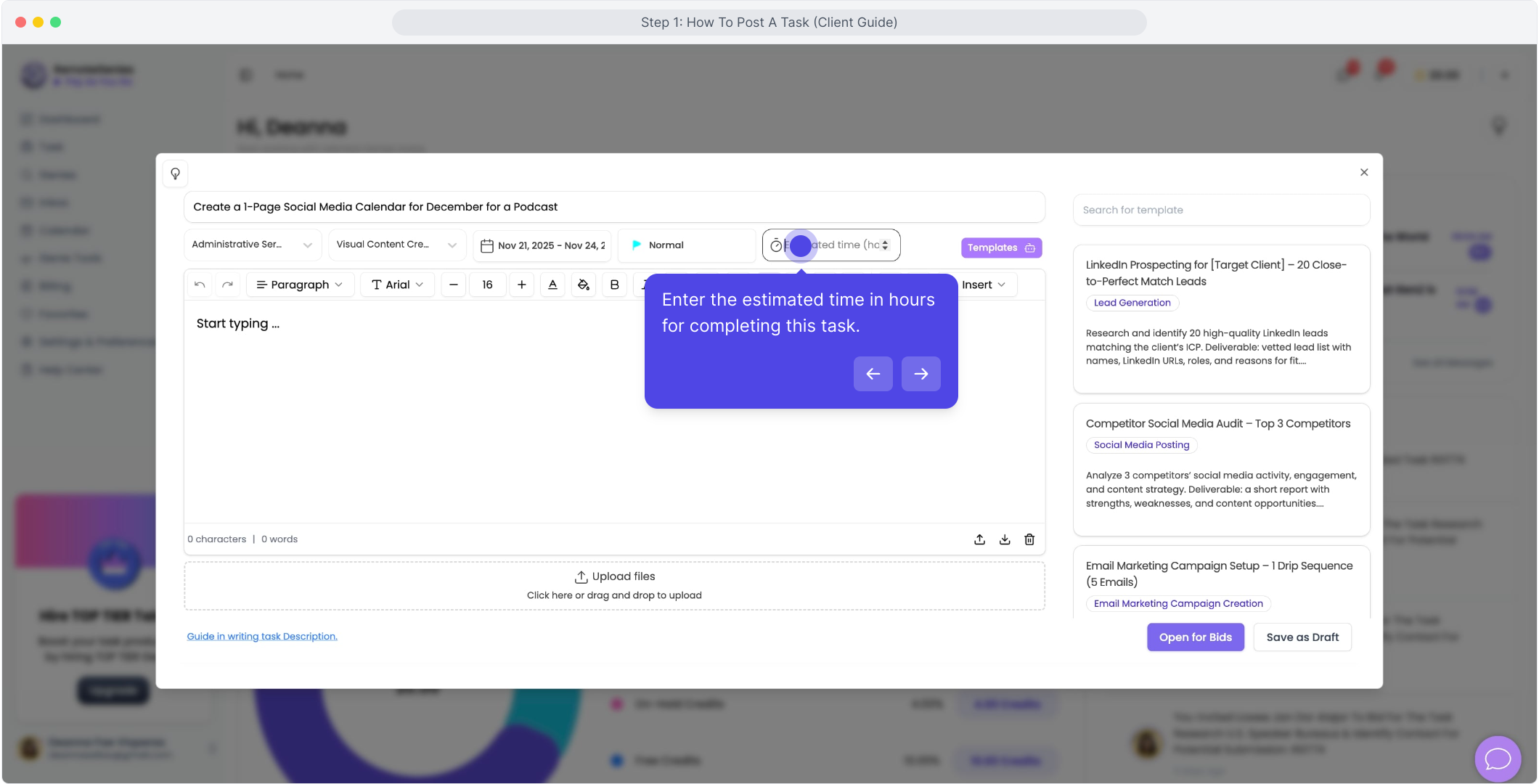Open the Arial font dropdown
The image size is (1539, 784).
(x=397, y=285)
